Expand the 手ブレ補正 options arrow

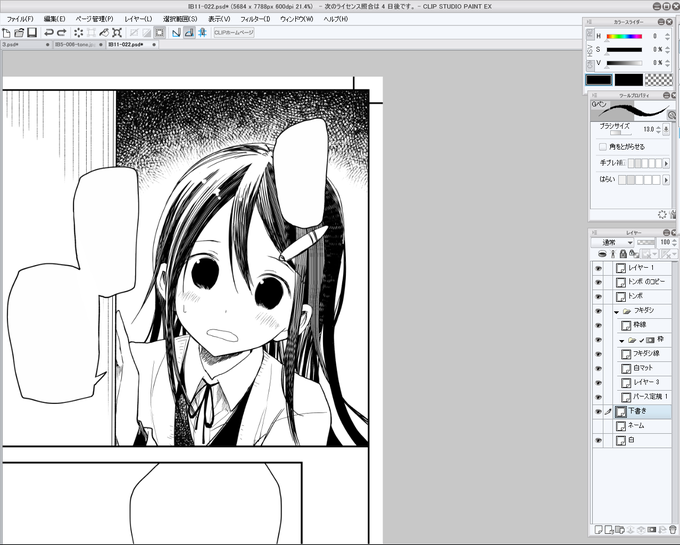click(666, 163)
